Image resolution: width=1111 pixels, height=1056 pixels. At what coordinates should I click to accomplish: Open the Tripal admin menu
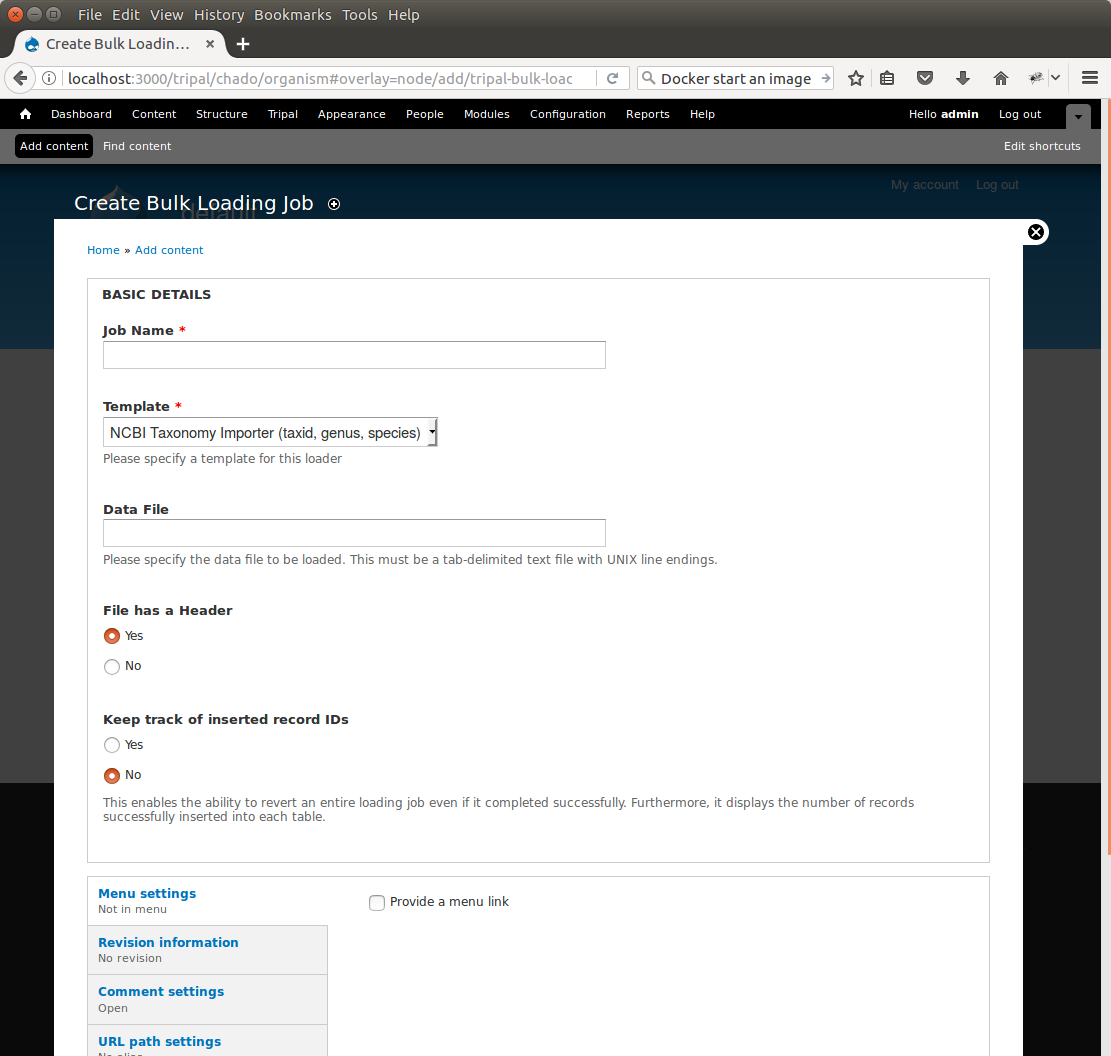coord(283,114)
